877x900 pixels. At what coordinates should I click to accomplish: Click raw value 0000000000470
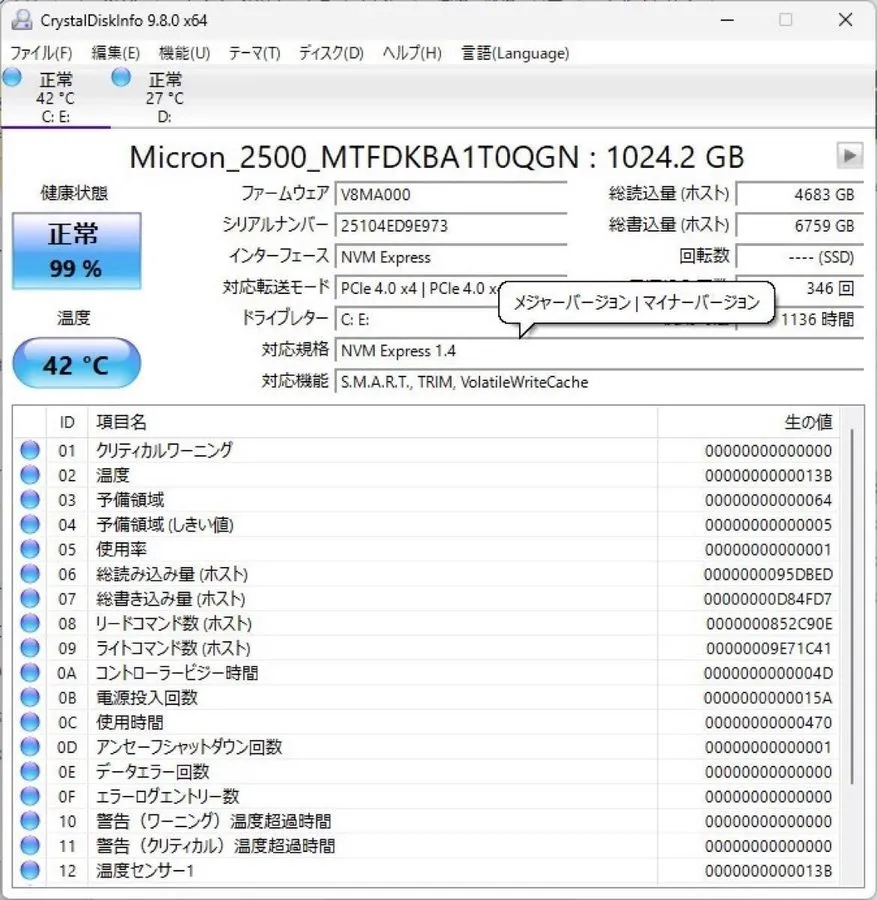coord(769,723)
